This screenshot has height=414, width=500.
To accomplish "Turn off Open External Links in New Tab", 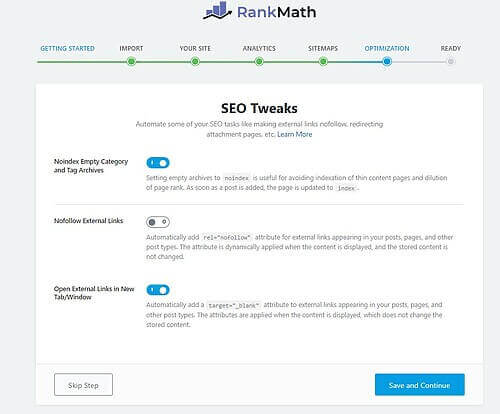I will click(x=158, y=290).
